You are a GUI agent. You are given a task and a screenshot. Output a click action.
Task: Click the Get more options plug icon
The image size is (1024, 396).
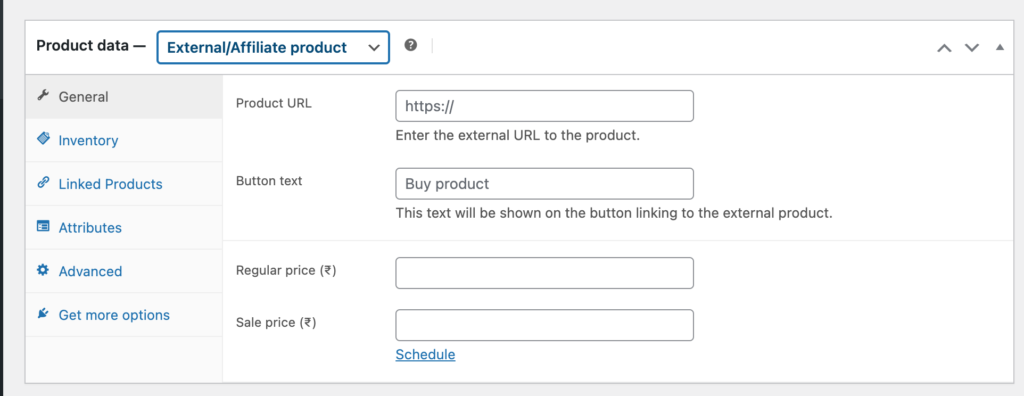click(x=43, y=314)
